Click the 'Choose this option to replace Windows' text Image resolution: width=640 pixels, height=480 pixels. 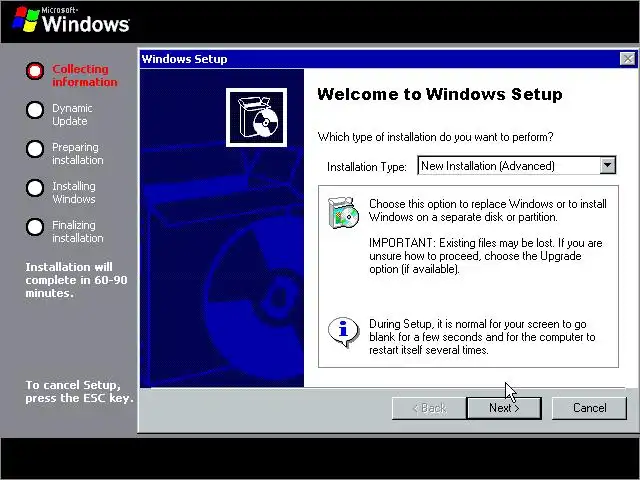click(x=488, y=210)
